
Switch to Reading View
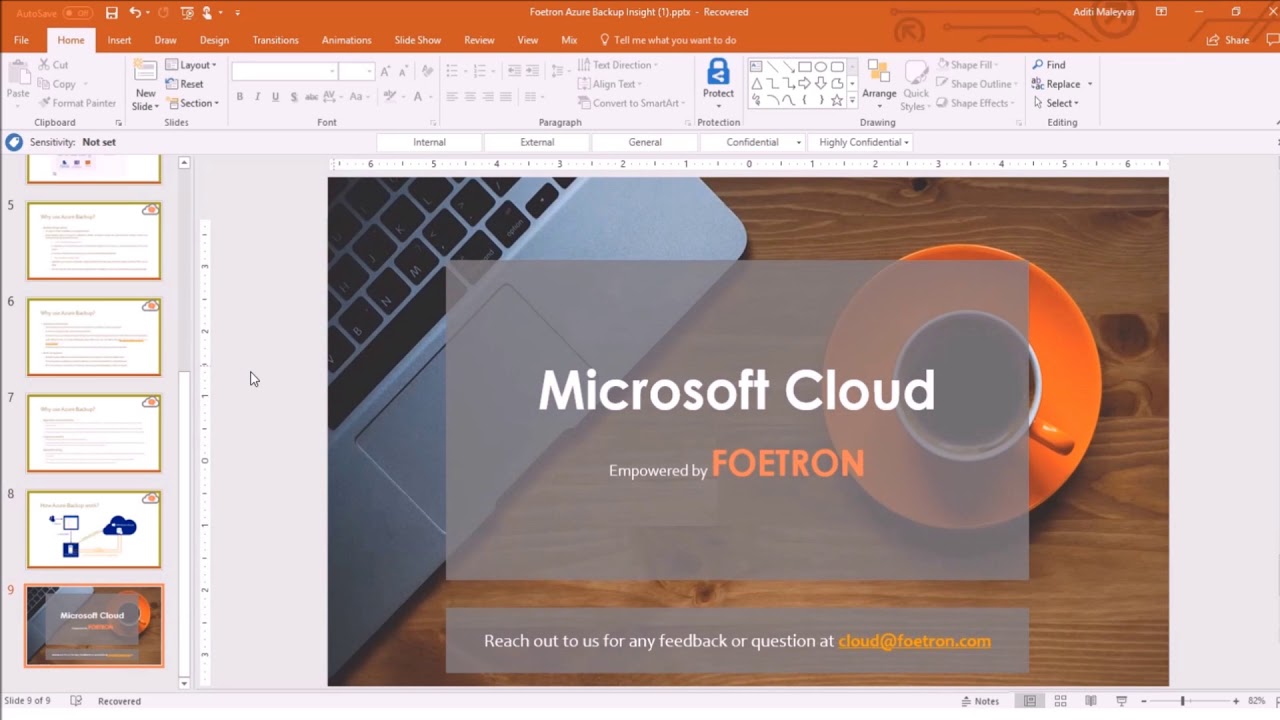point(1091,701)
